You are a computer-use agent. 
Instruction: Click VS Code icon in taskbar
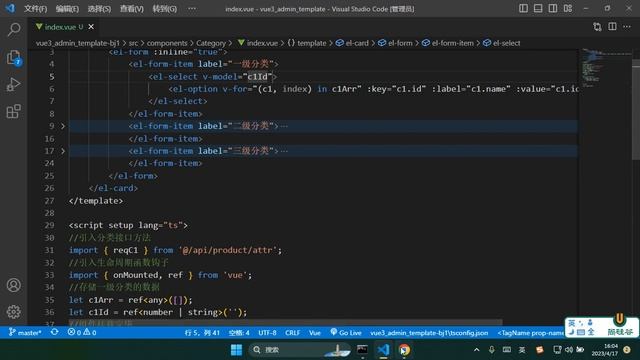coord(383,350)
